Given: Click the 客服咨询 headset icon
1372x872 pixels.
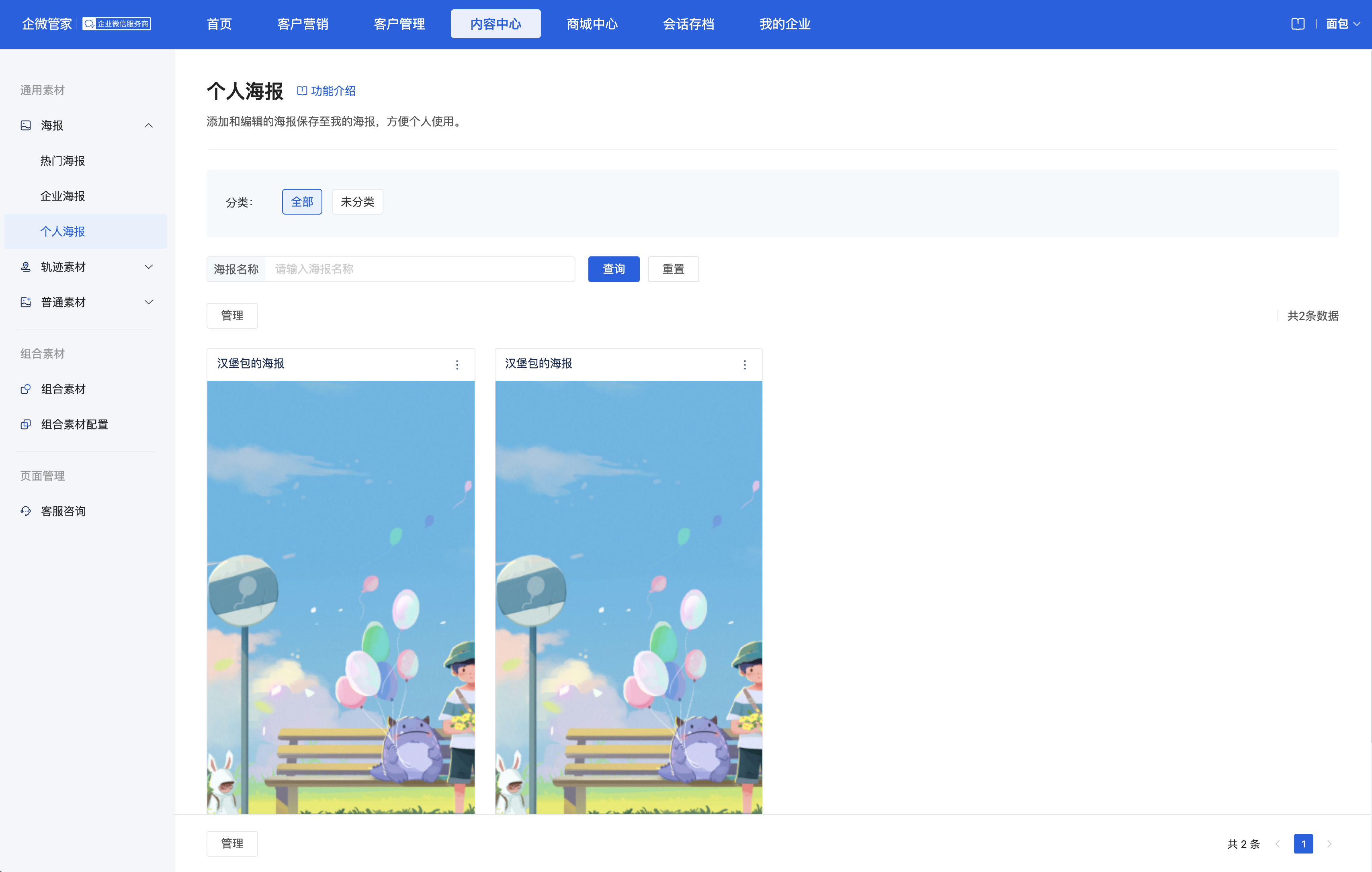Looking at the screenshot, I should pyautogui.click(x=26, y=511).
